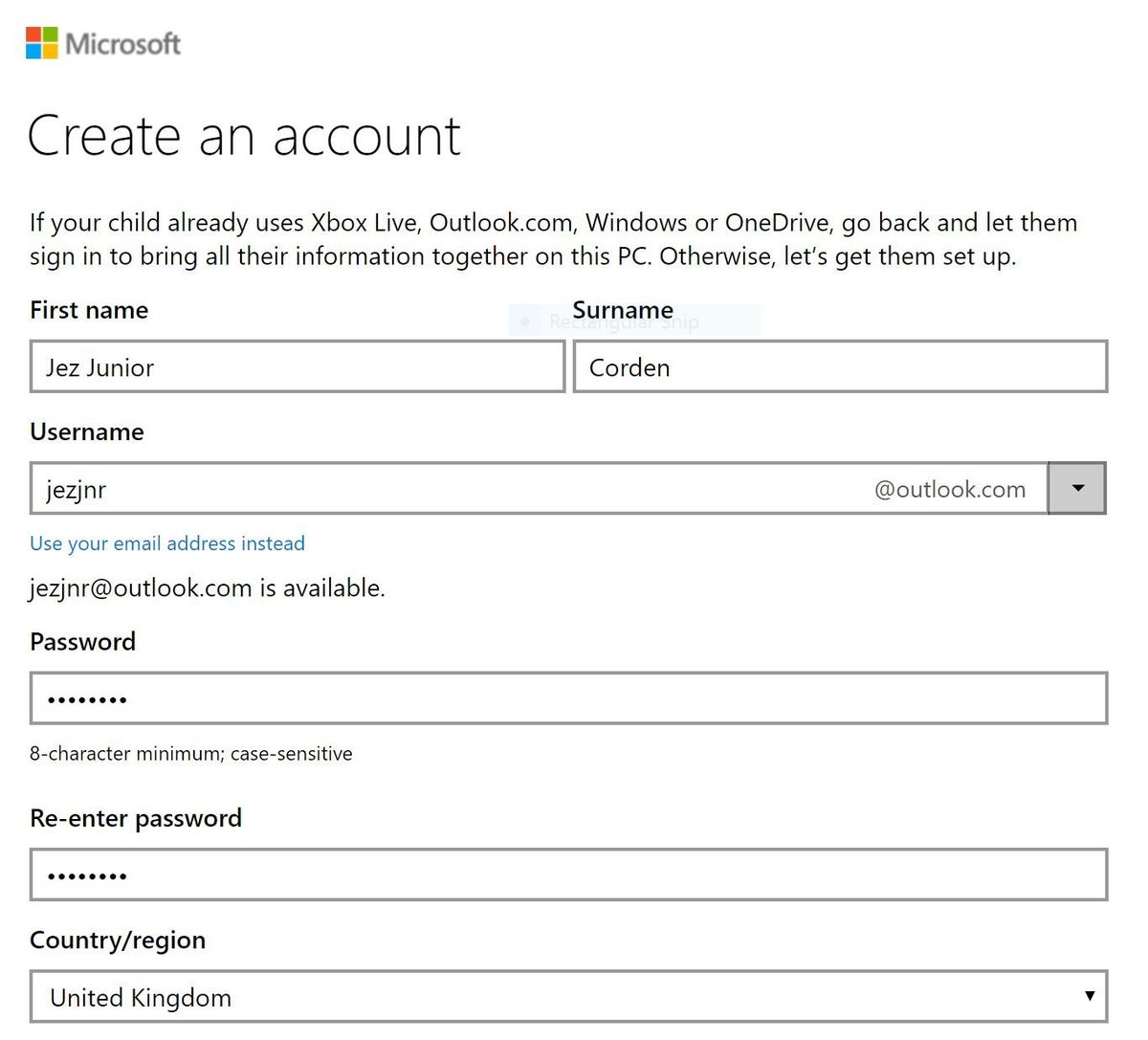
Task: Click the 'Create an account' heading
Action: (x=245, y=135)
